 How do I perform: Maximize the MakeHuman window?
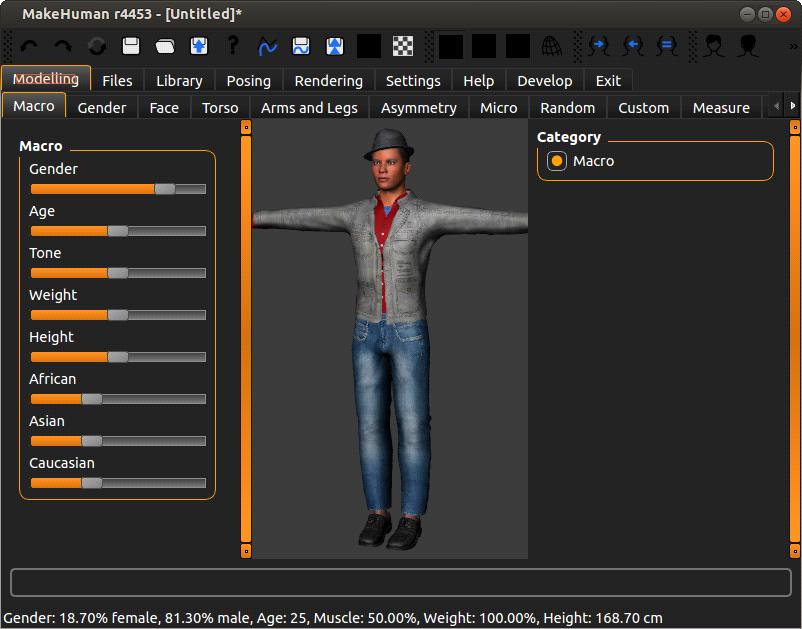765,14
